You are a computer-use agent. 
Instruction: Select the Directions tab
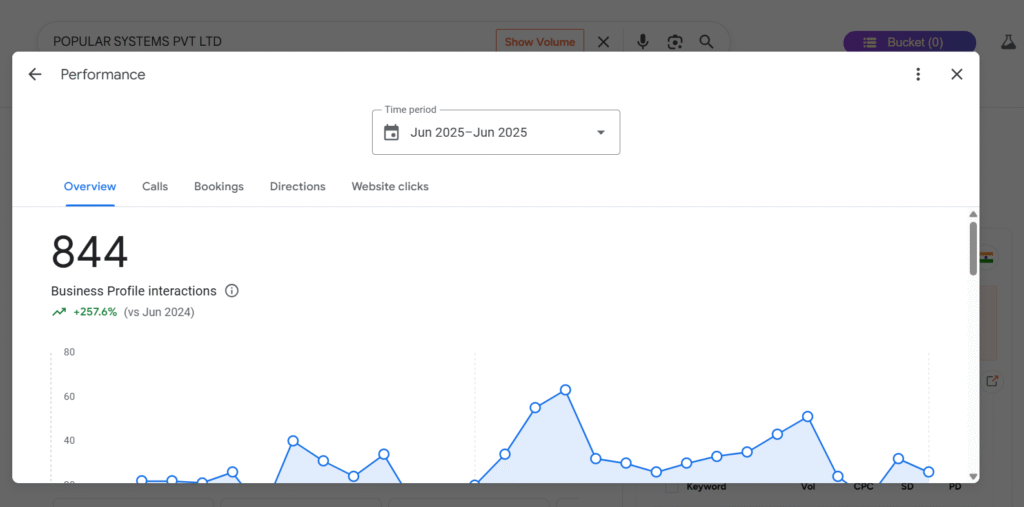(297, 186)
